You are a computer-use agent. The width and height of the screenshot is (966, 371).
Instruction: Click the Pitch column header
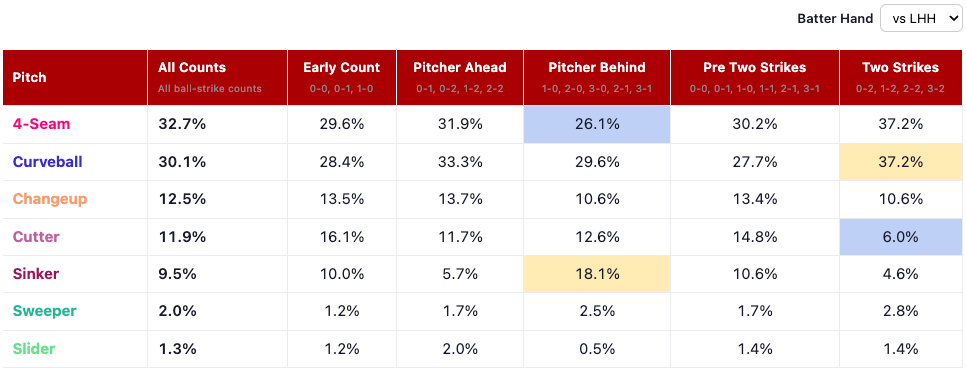coord(29,78)
